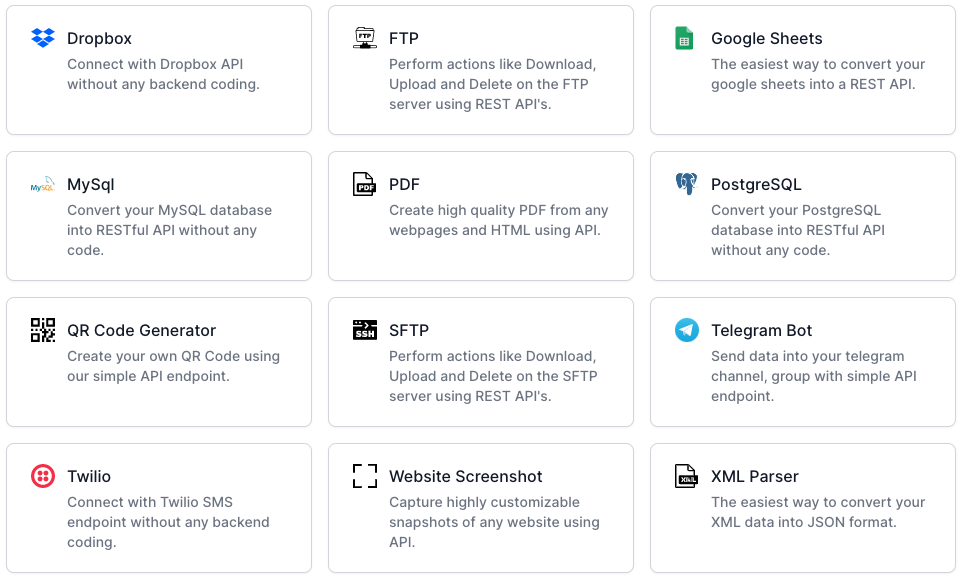Click the Dropbox logo icon
The width and height of the screenshot is (963, 580).
tap(43, 38)
